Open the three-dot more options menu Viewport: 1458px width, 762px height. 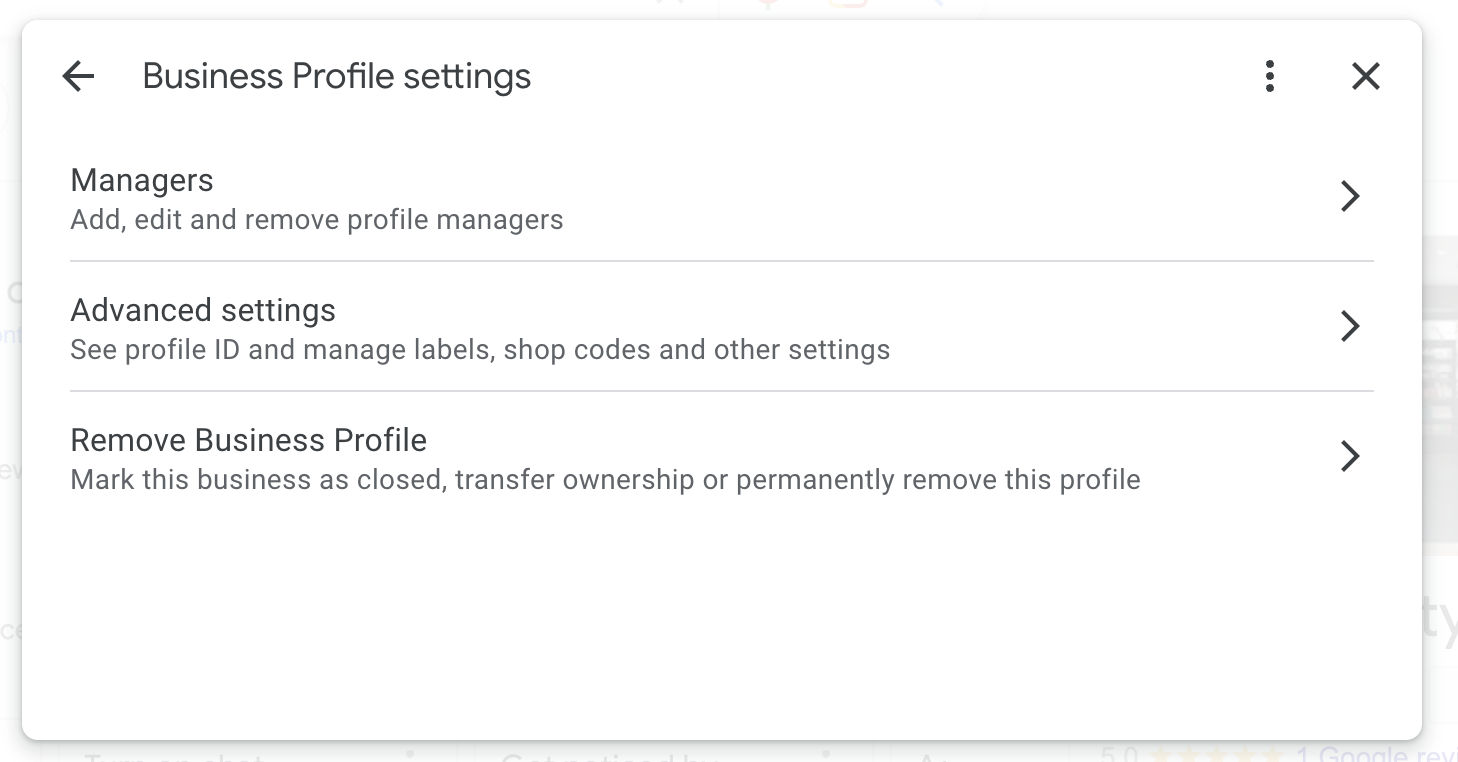[x=1269, y=76]
